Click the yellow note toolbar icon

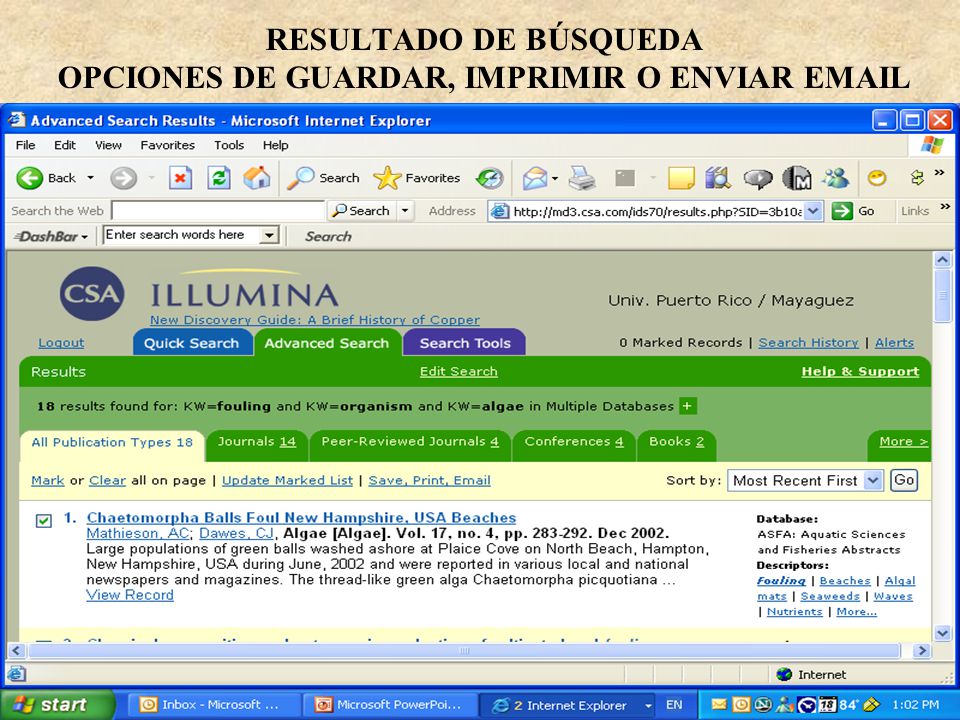pyautogui.click(x=681, y=178)
